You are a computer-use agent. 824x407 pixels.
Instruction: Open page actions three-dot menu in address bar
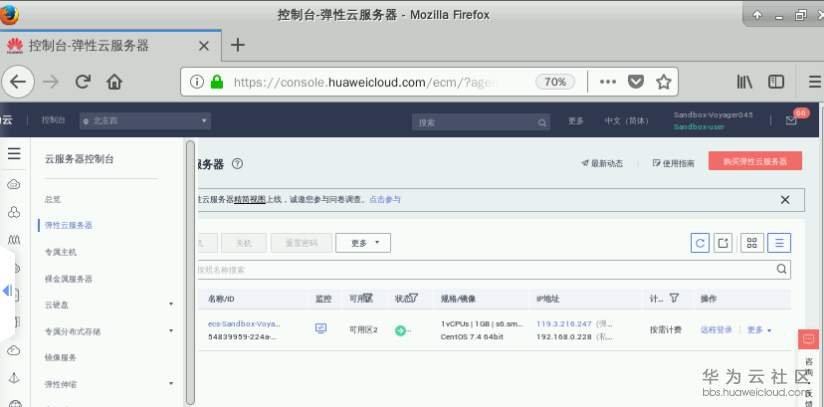pos(608,82)
